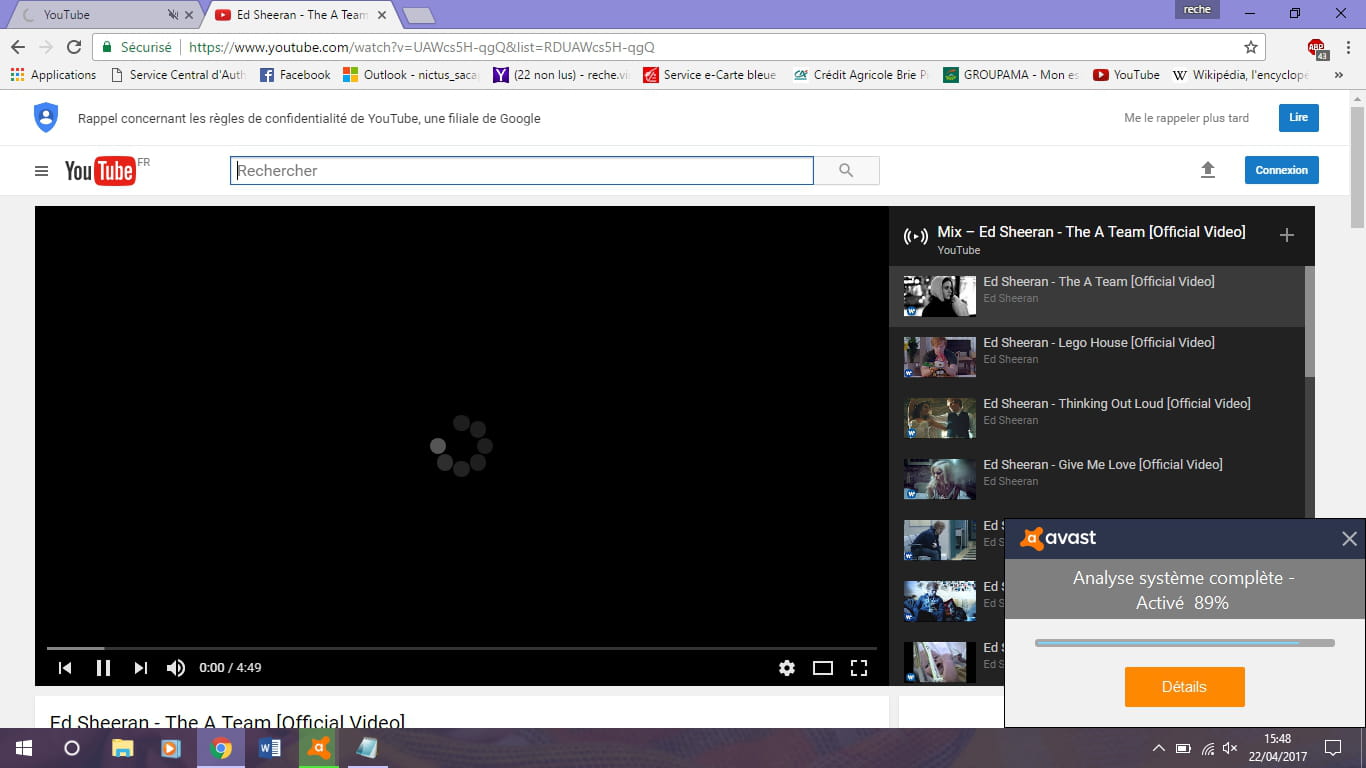Bookmark this page with the star icon
Image resolution: width=1366 pixels, height=768 pixels.
[1250, 47]
